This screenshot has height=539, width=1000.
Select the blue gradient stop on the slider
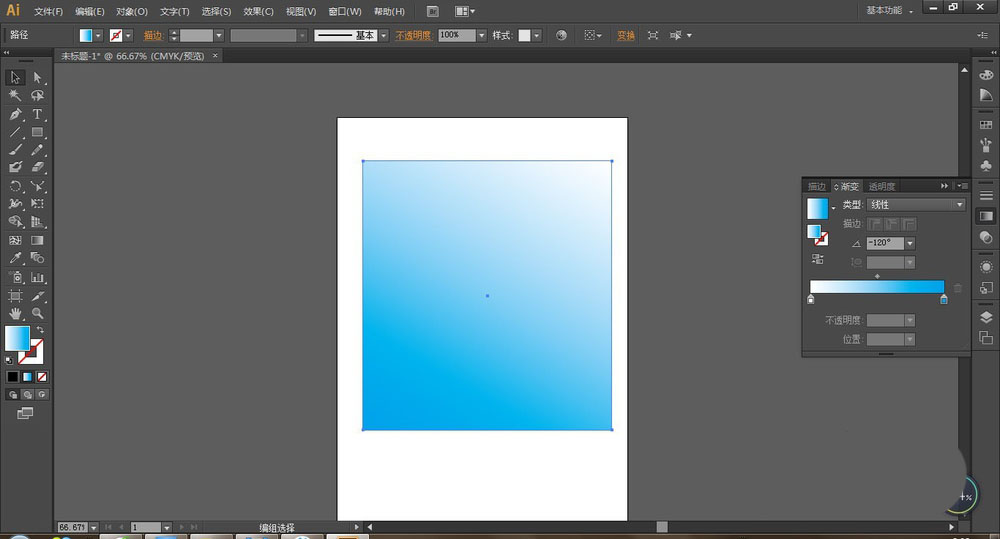tap(944, 299)
